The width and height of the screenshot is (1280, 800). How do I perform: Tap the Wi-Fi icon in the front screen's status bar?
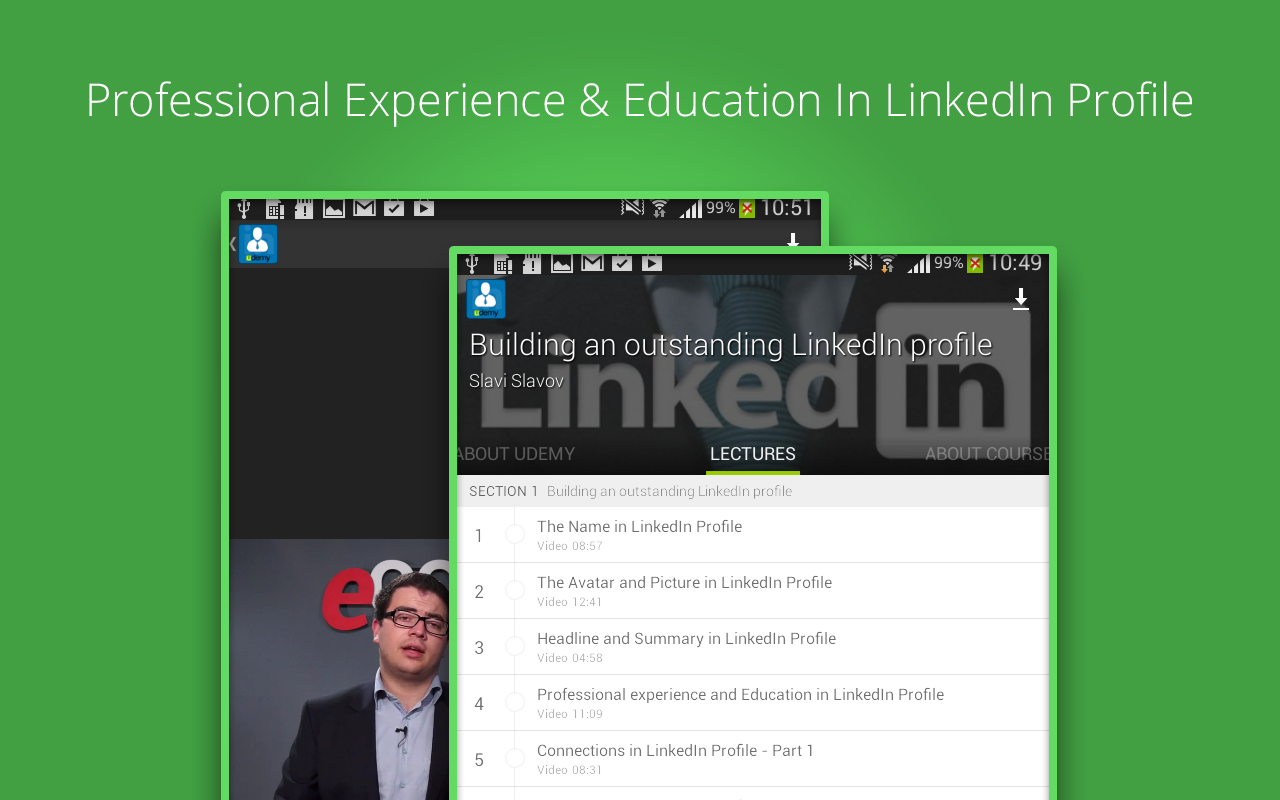(x=887, y=263)
